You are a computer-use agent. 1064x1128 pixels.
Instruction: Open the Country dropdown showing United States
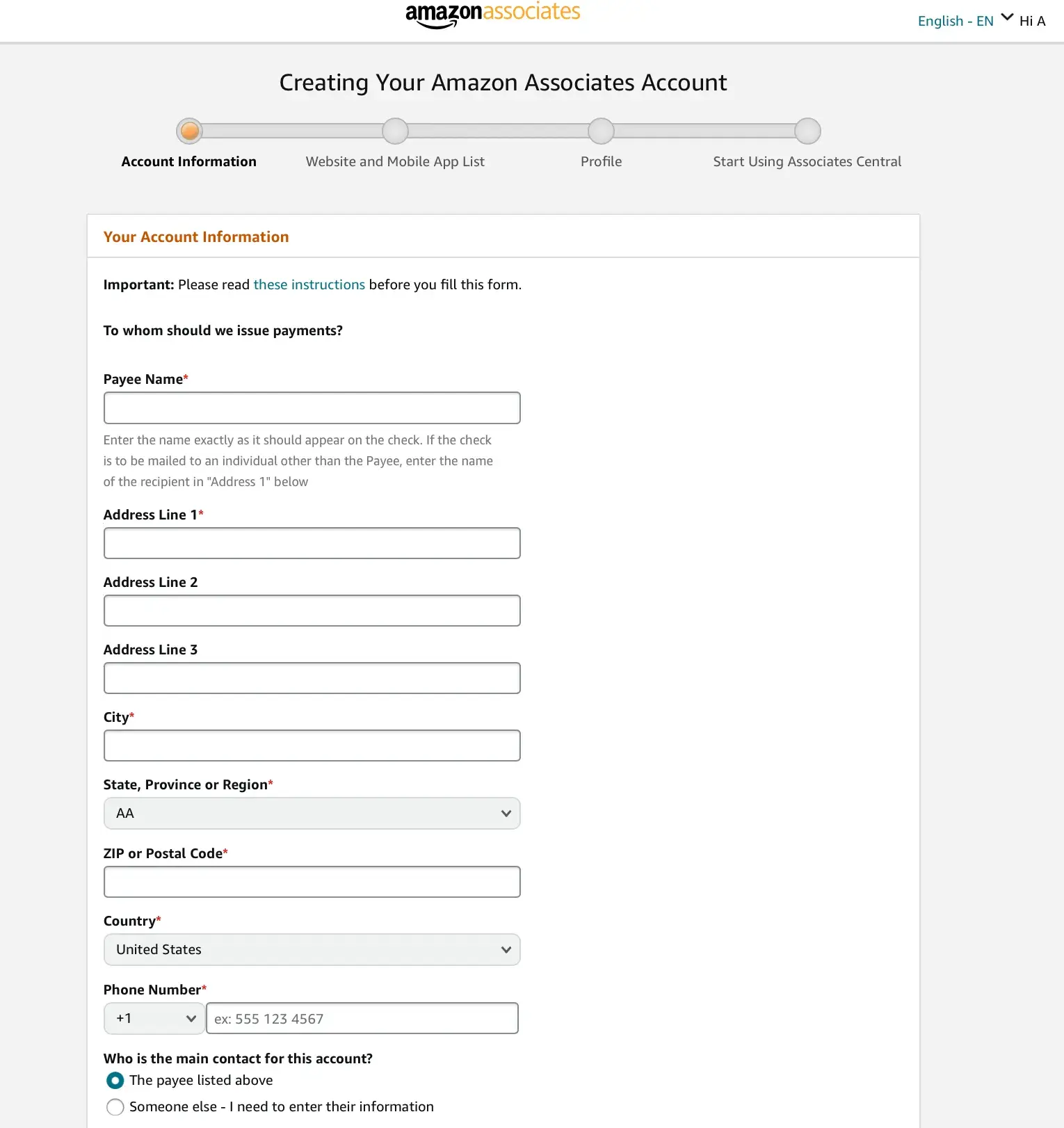312,949
